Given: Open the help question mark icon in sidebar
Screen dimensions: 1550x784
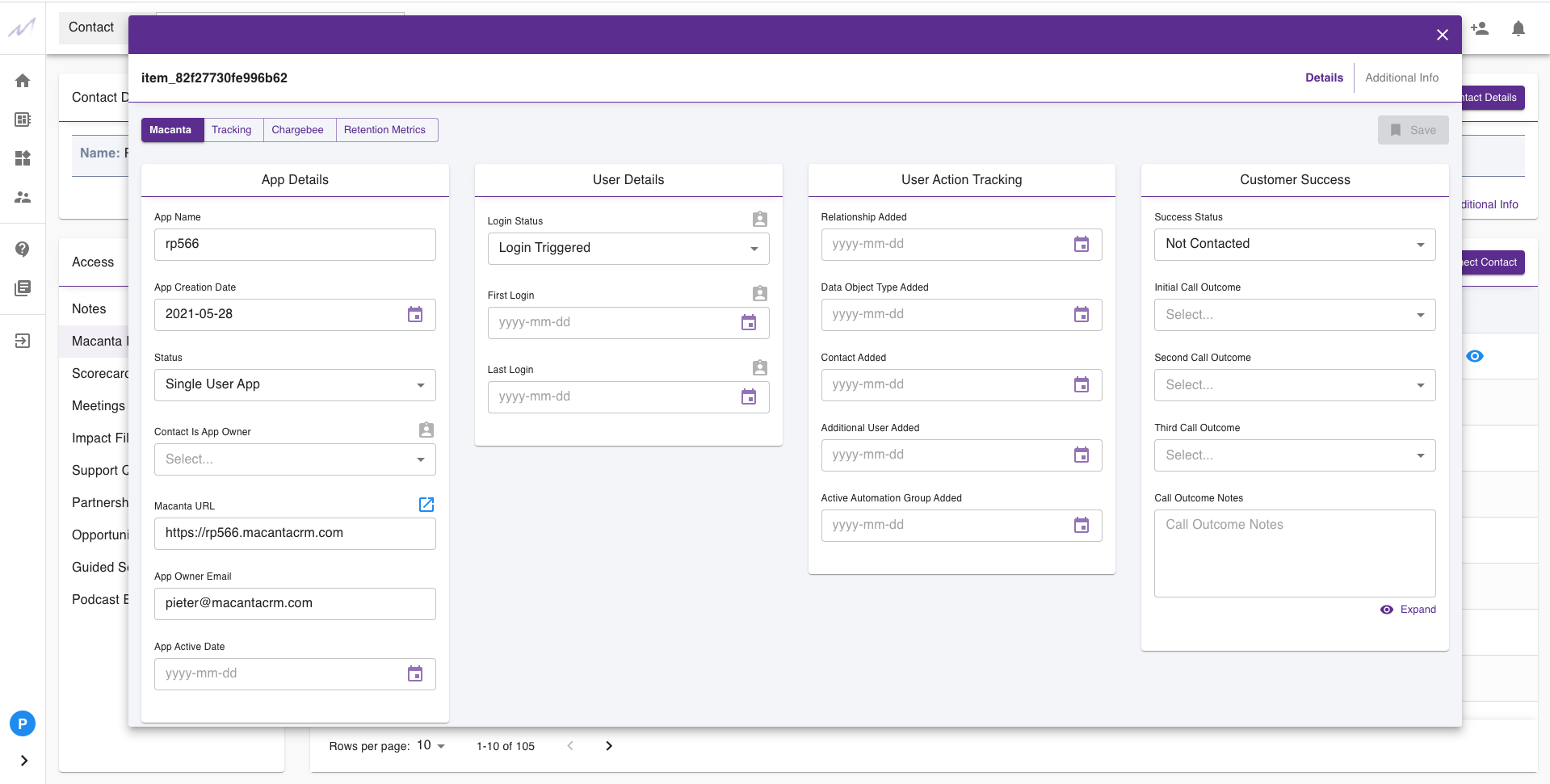Looking at the screenshot, I should pyautogui.click(x=23, y=249).
